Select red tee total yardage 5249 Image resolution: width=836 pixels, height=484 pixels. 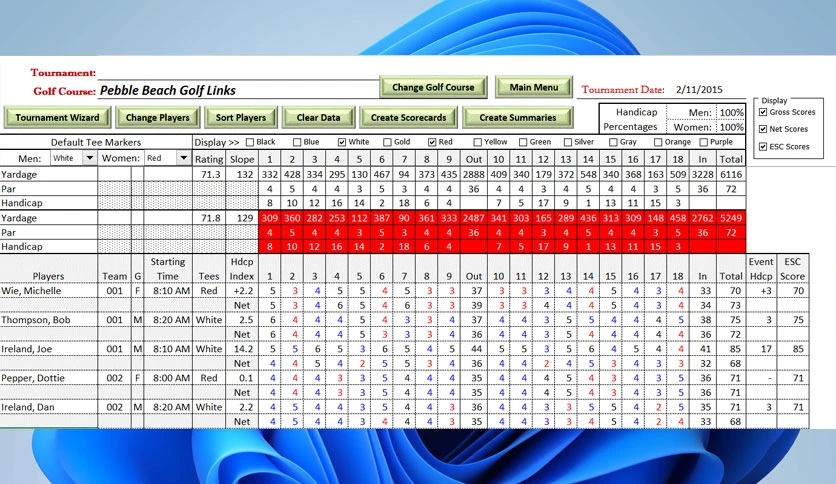tap(730, 218)
